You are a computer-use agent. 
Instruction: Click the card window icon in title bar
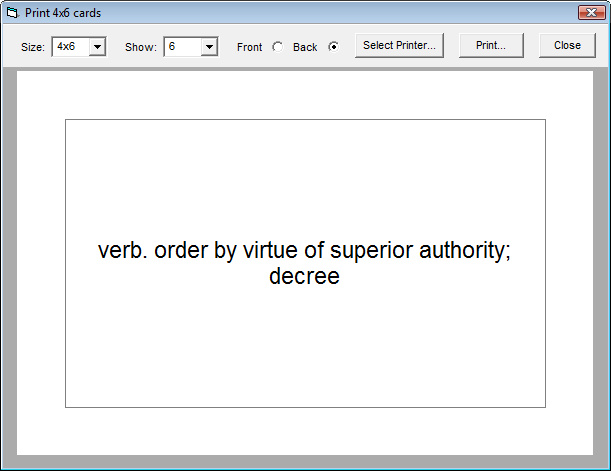[x=12, y=13]
